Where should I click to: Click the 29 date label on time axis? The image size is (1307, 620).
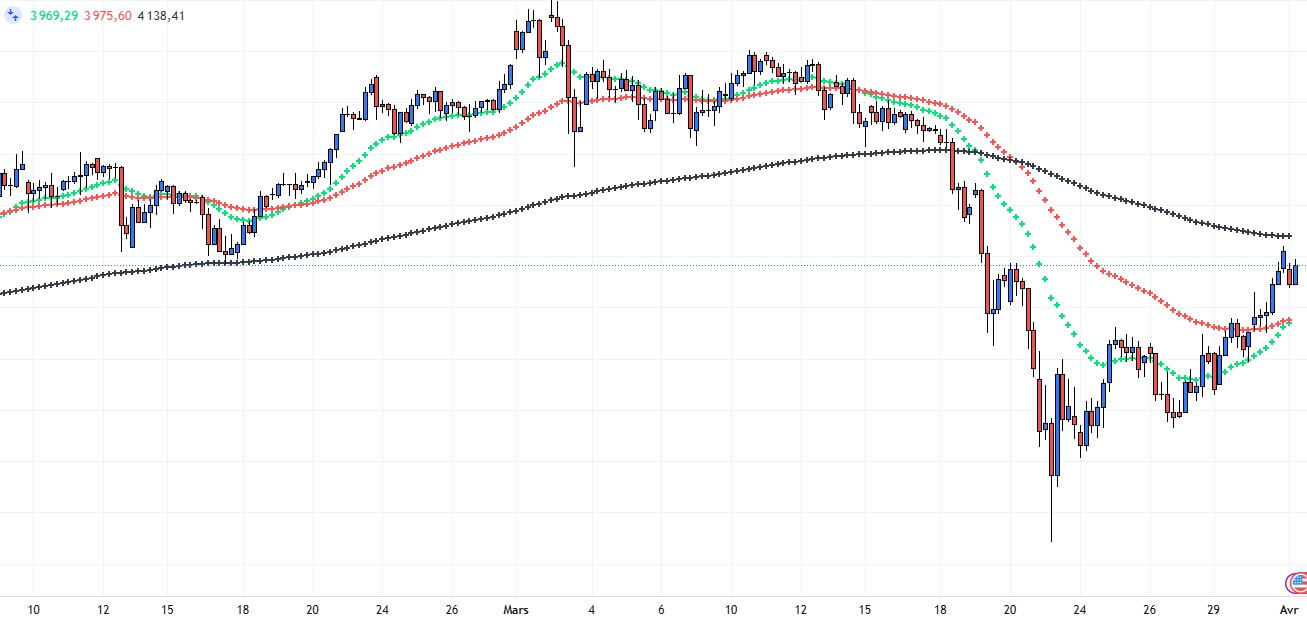pyautogui.click(x=1214, y=609)
